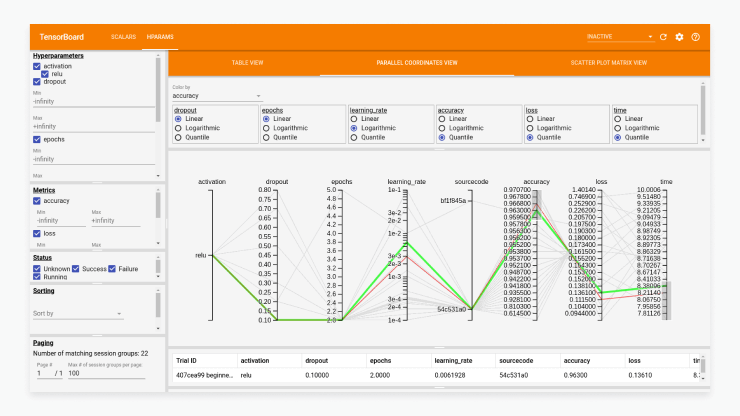Image resolution: width=740 pixels, height=416 pixels.
Task: Set time scale to Logarithmic
Action: (618, 128)
